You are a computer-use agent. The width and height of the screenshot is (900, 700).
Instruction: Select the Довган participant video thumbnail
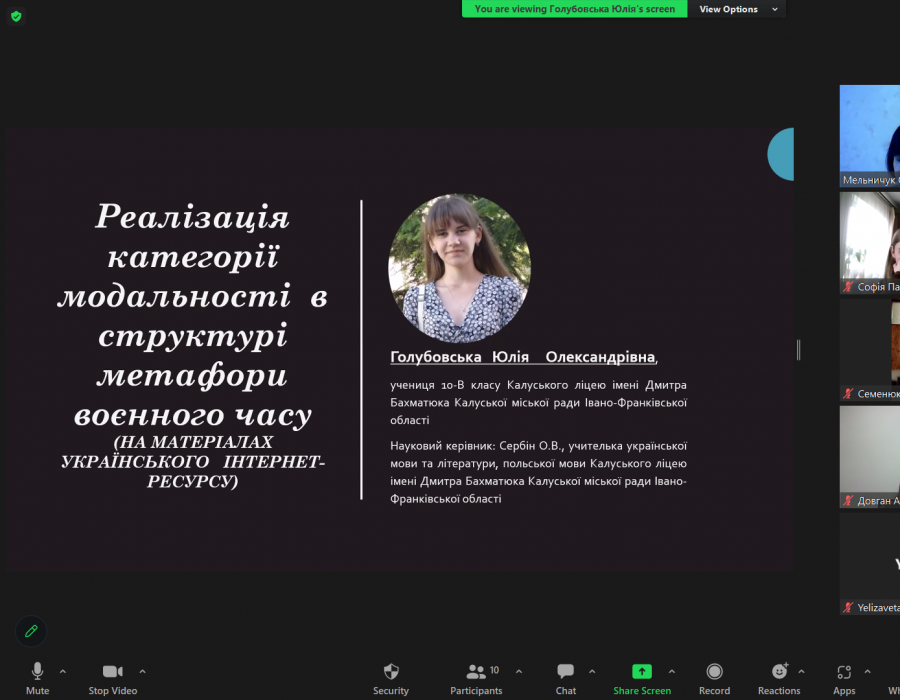pos(870,455)
